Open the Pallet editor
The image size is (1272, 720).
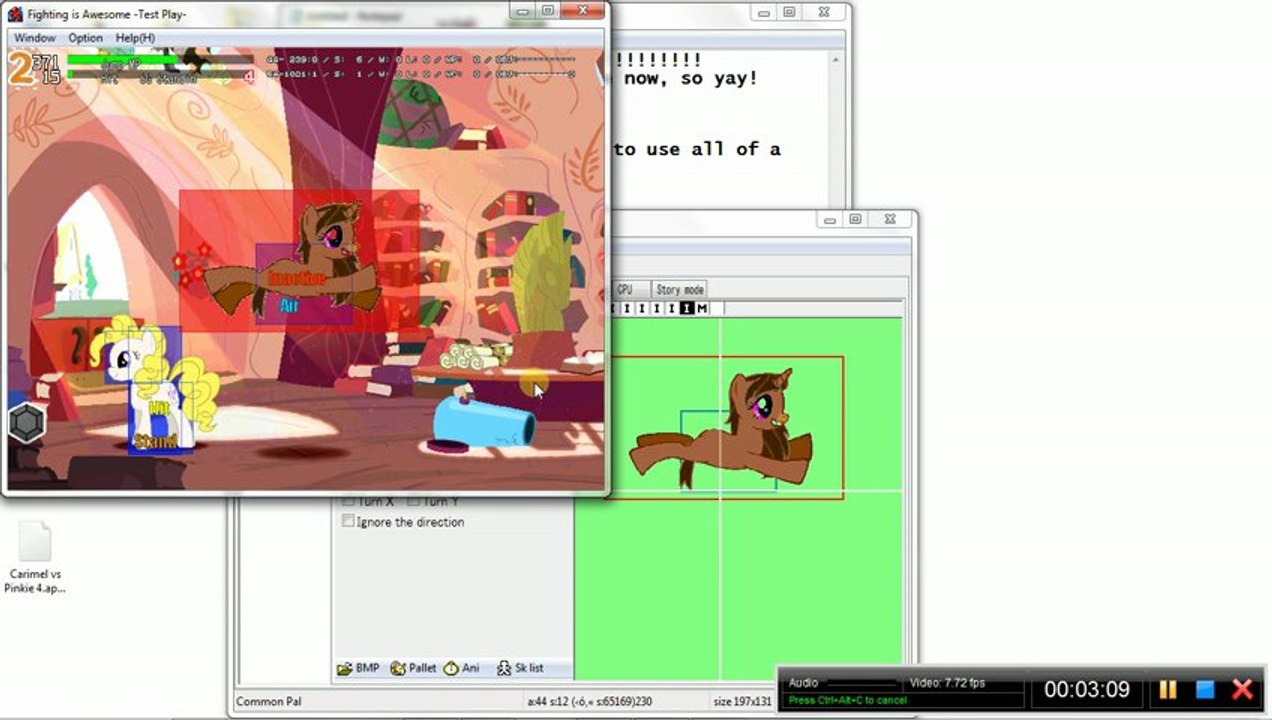(413, 668)
